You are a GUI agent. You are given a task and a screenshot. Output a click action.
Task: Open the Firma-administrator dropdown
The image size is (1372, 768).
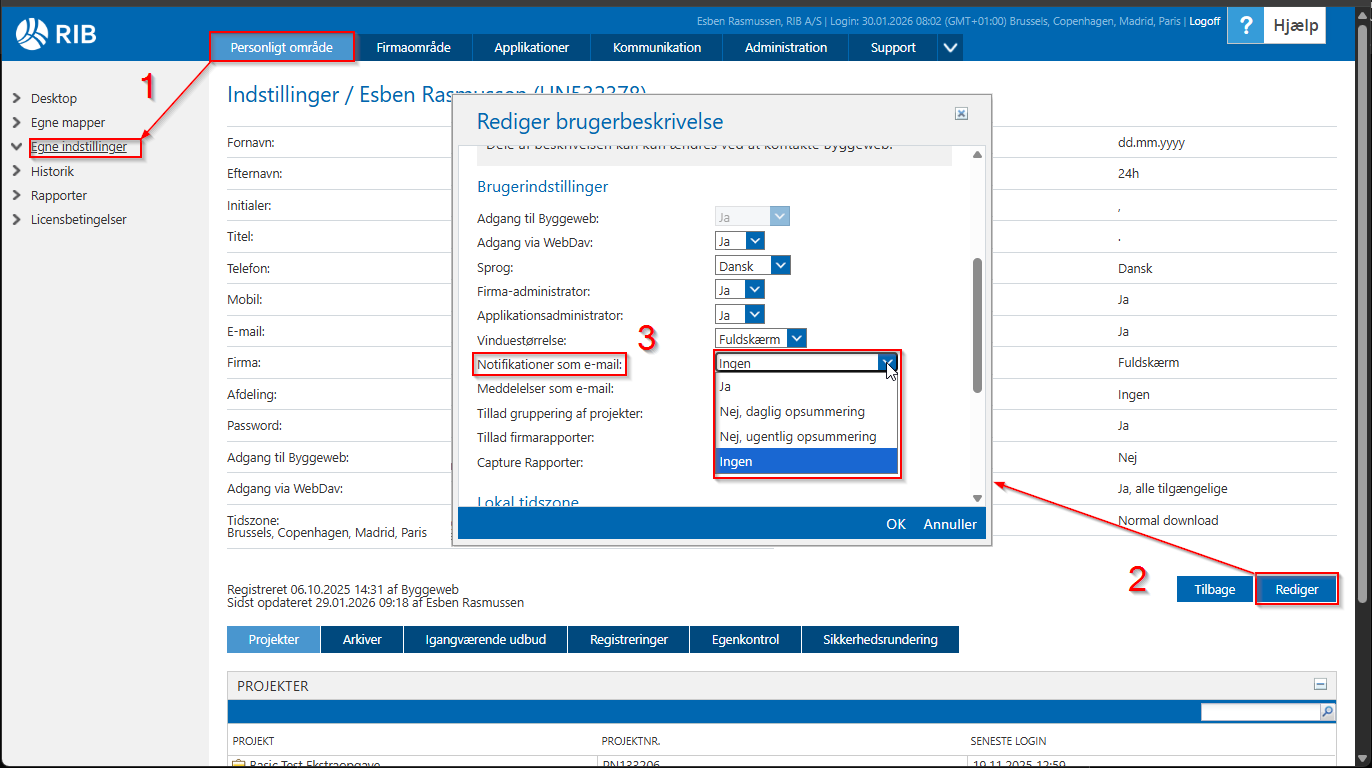click(x=755, y=290)
